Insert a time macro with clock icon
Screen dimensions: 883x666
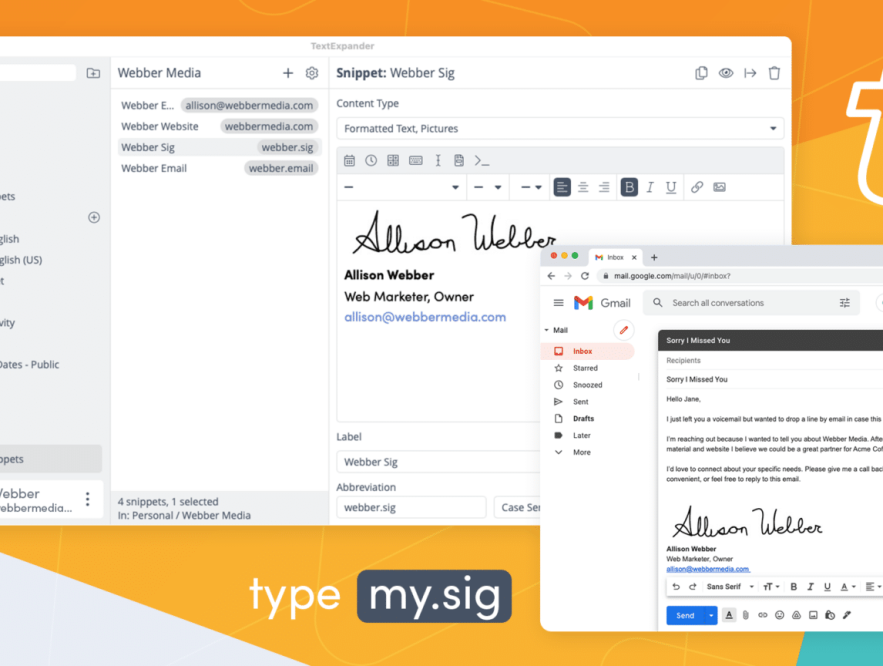tap(371, 160)
